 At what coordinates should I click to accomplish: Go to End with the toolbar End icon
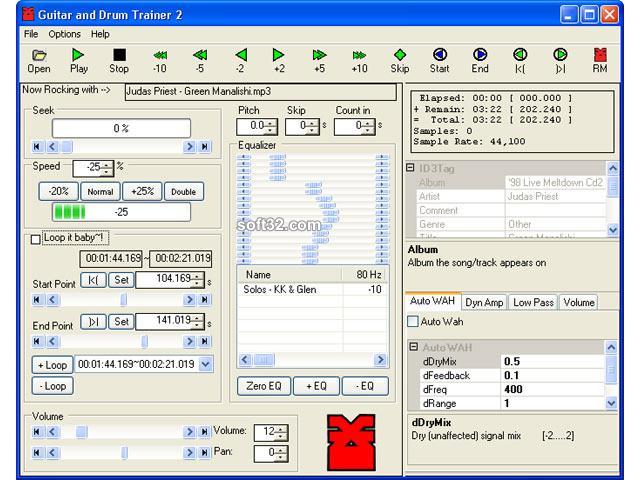tap(480, 61)
